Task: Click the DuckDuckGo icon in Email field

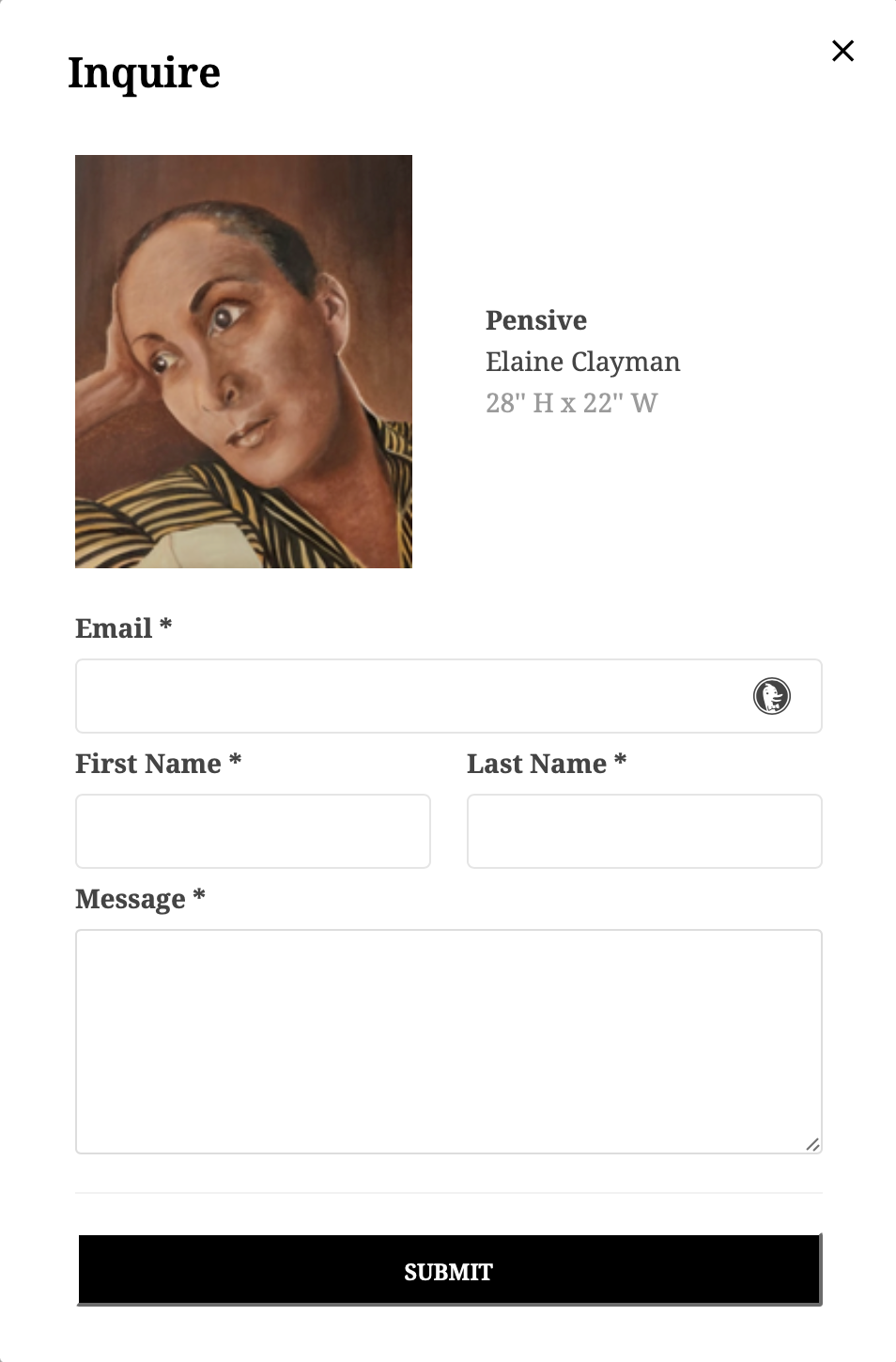Action: click(x=772, y=696)
